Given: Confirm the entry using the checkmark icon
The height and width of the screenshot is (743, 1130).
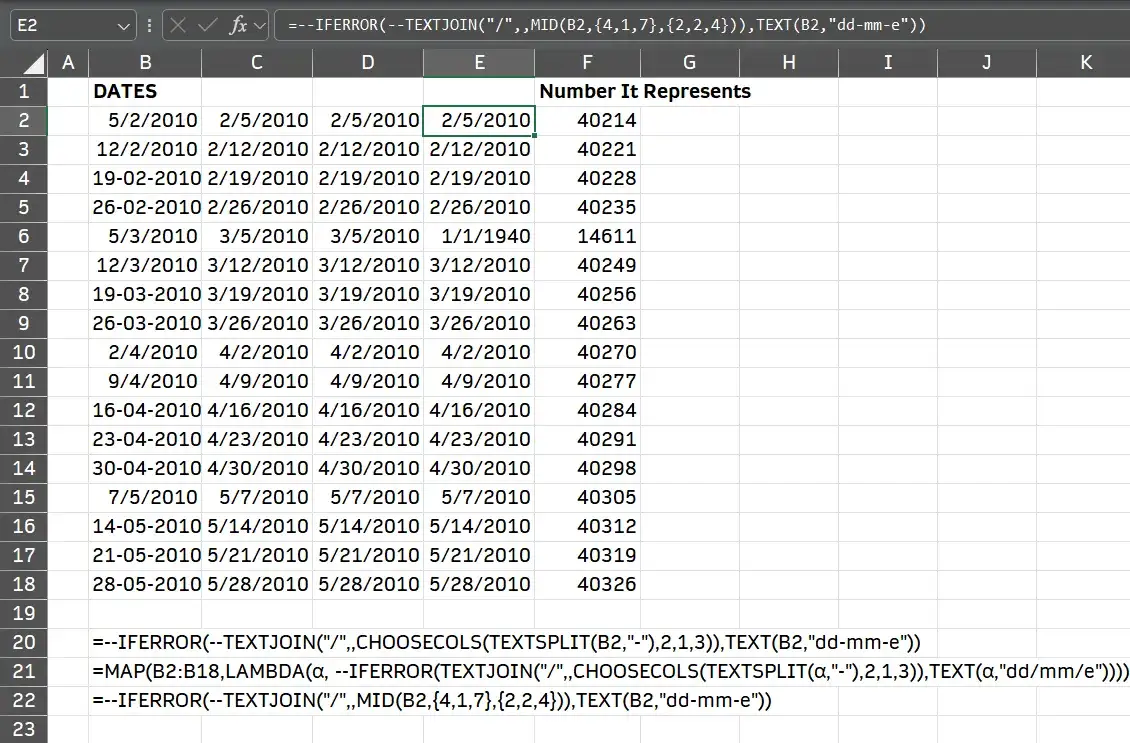Looking at the screenshot, I should (209, 24).
